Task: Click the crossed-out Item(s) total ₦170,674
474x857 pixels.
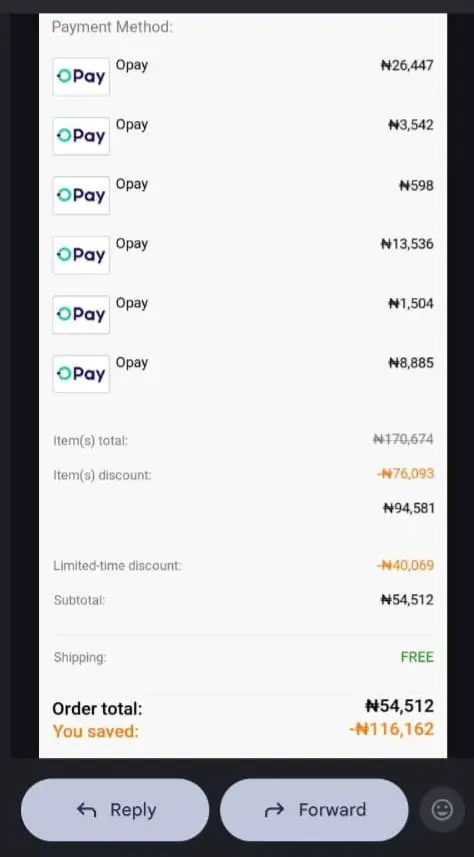Action: click(403, 439)
